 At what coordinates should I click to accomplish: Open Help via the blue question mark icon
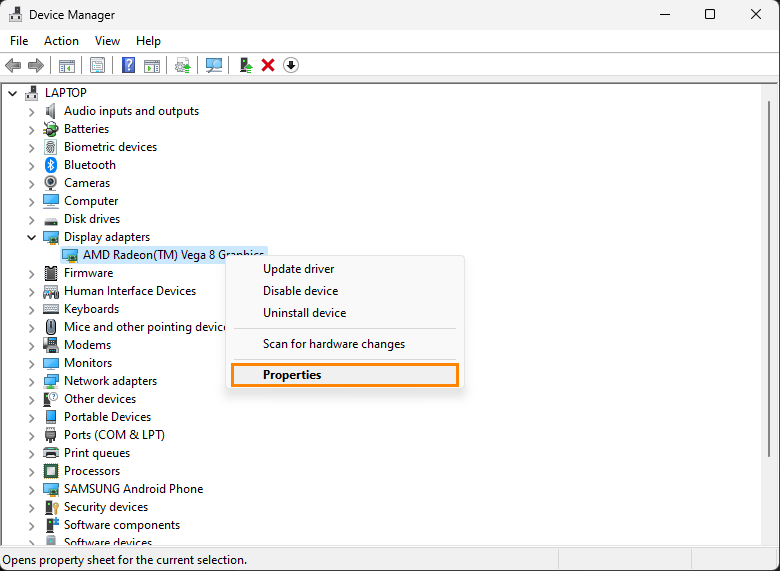coord(128,65)
